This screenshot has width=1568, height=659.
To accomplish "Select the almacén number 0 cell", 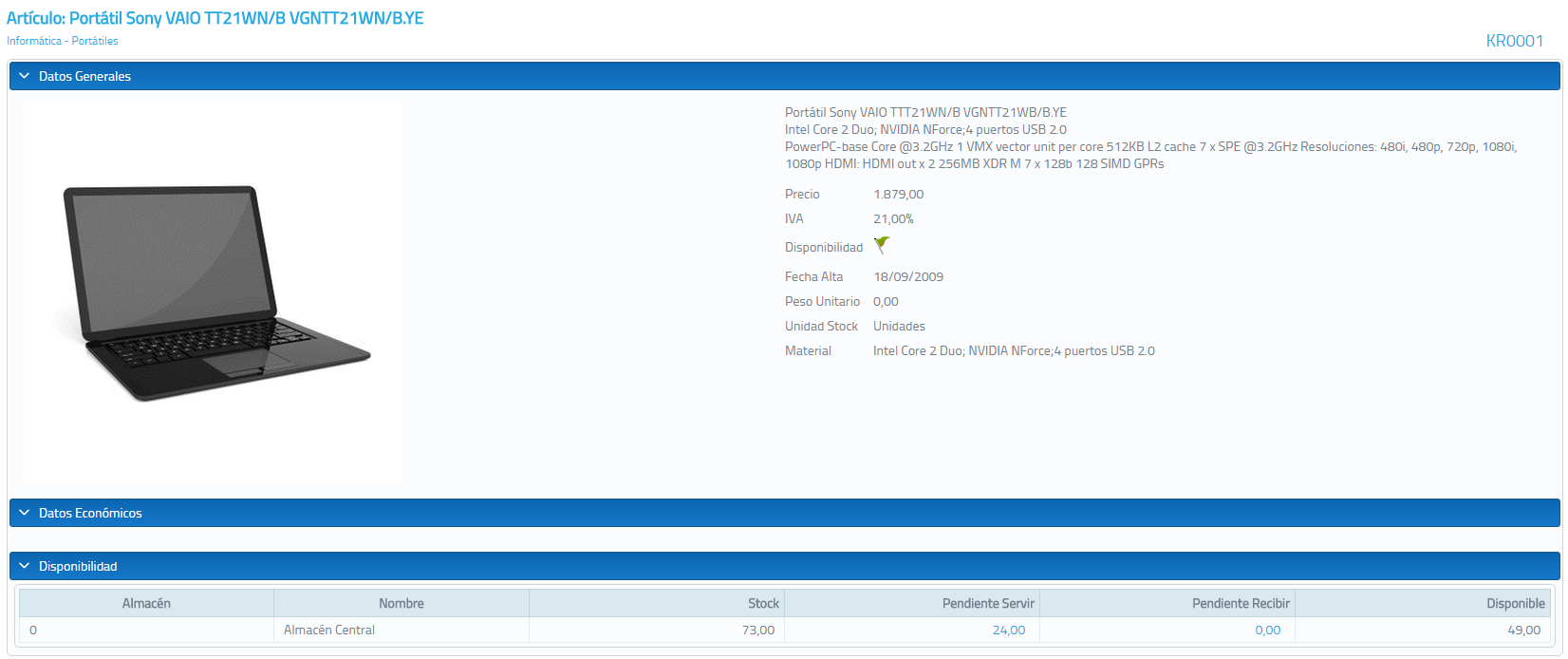I will point(146,630).
